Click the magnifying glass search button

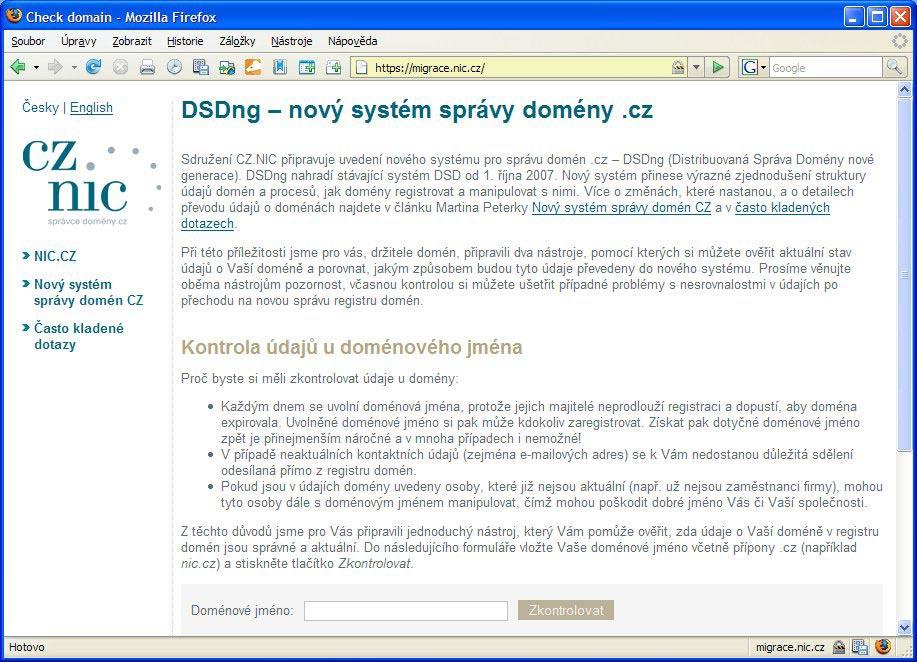(x=894, y=67)
